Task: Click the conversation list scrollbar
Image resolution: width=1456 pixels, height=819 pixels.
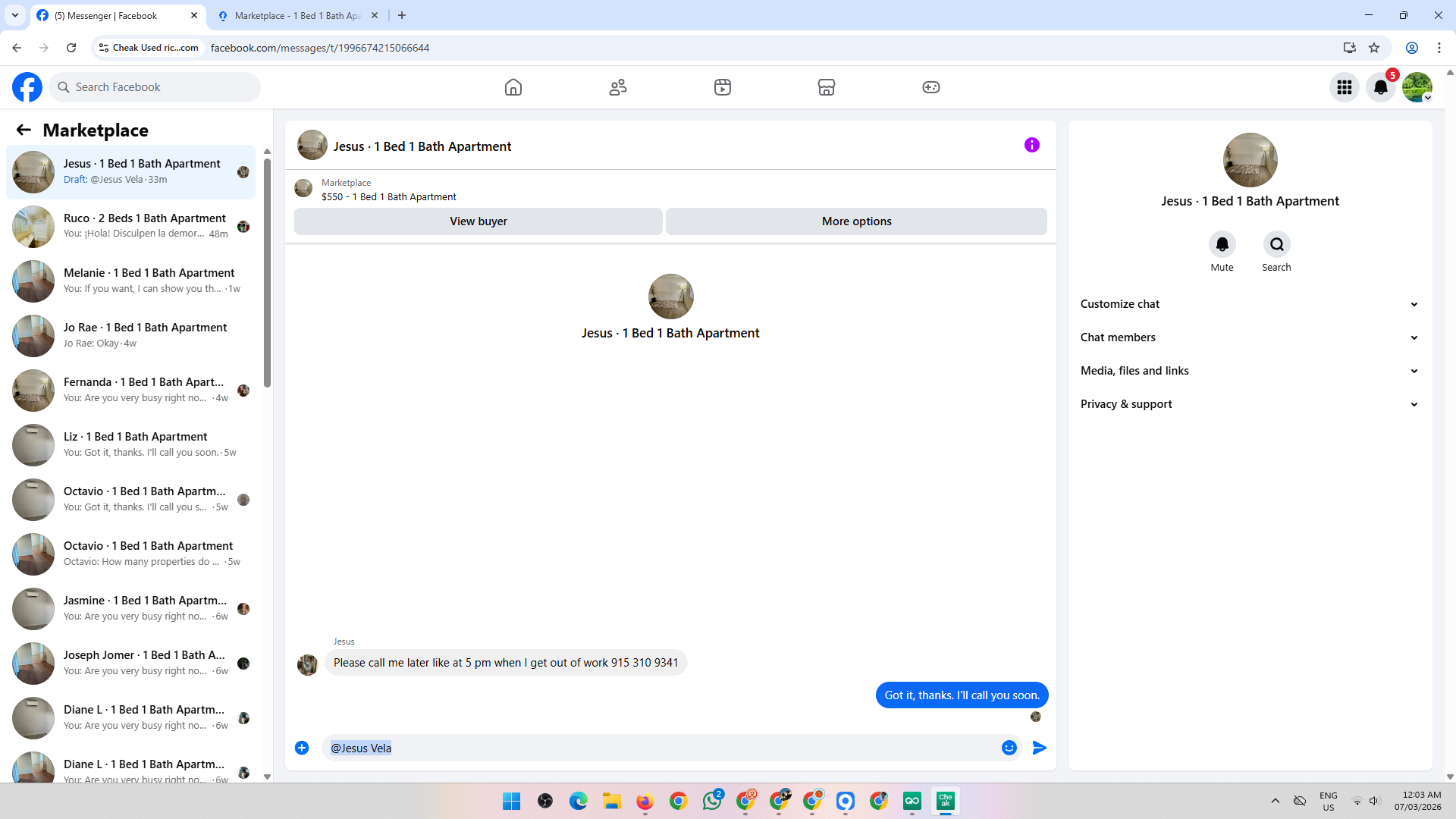Action: pos(267,273)
